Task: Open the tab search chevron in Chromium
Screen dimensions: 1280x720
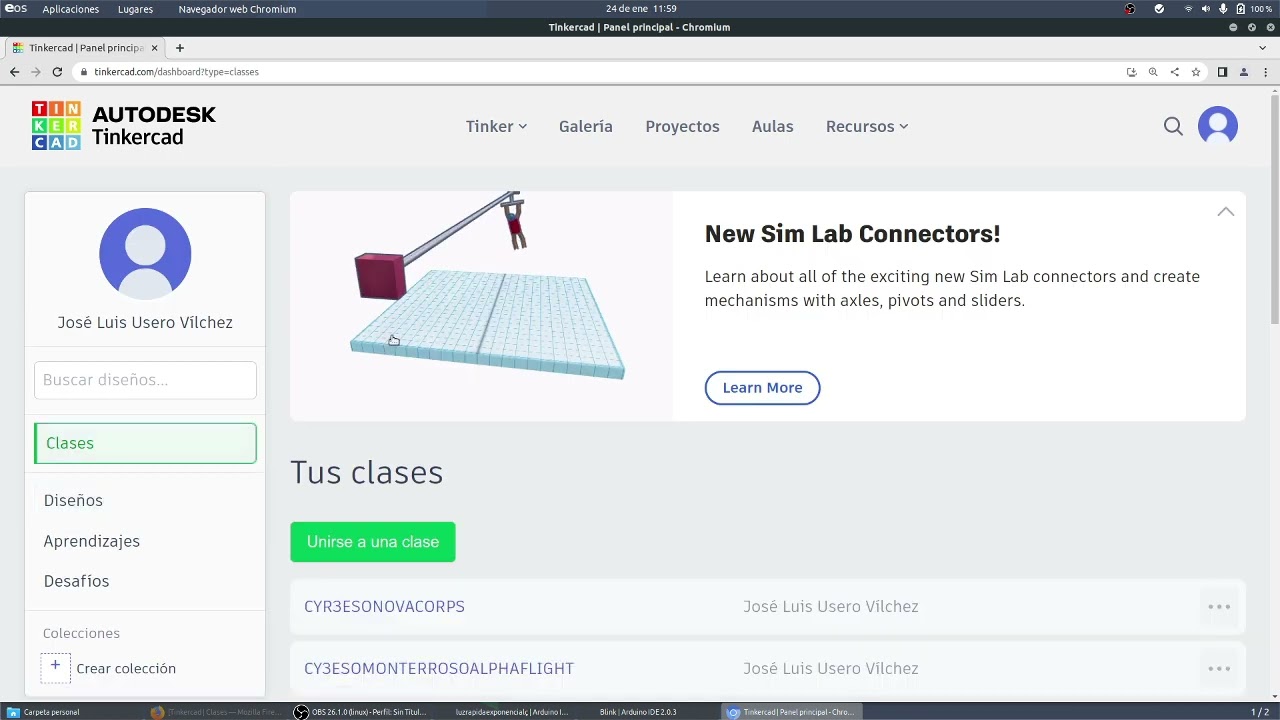Action: 1262,48
